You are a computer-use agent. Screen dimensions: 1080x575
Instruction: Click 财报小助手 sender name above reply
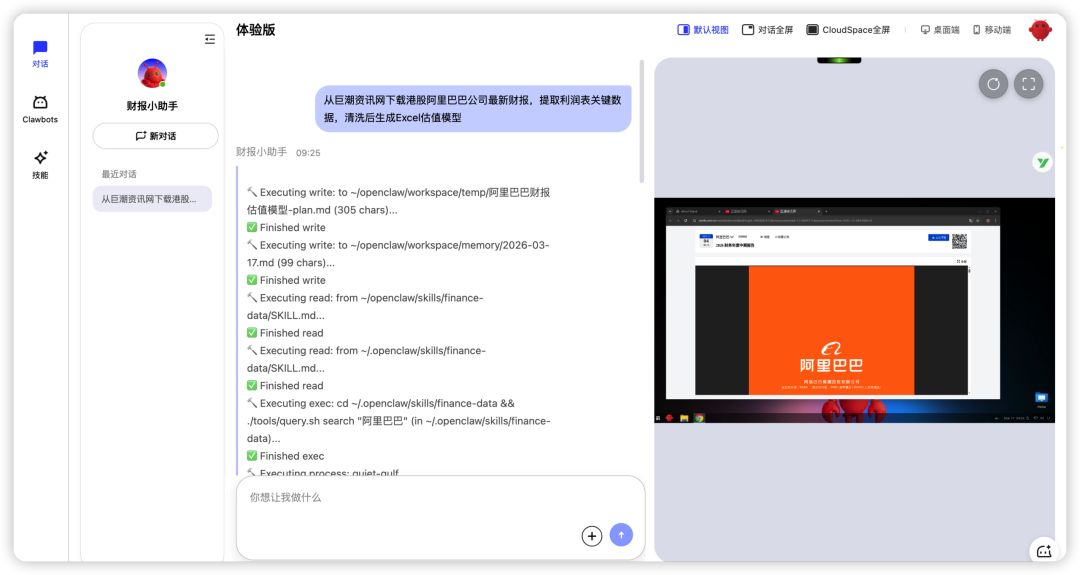(x=261, y=152)
